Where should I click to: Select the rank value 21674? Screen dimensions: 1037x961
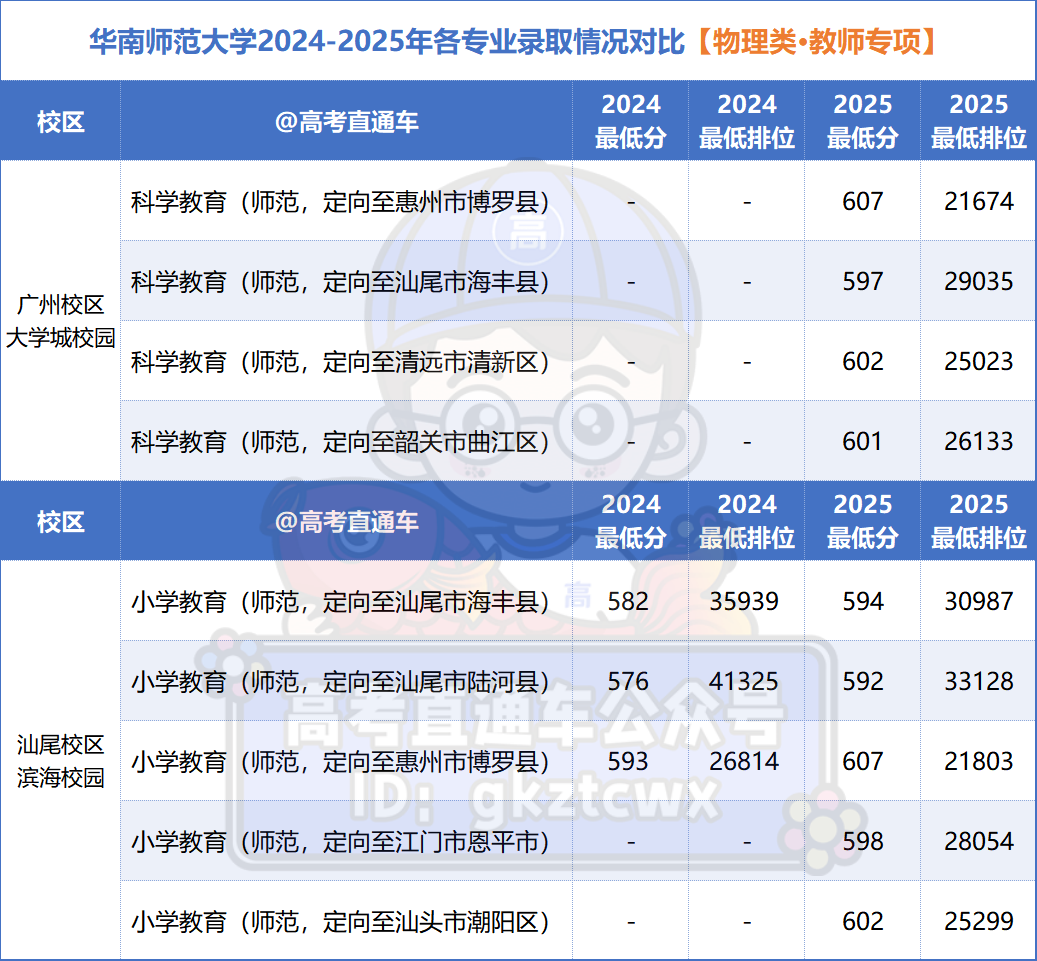pos(978,201)
